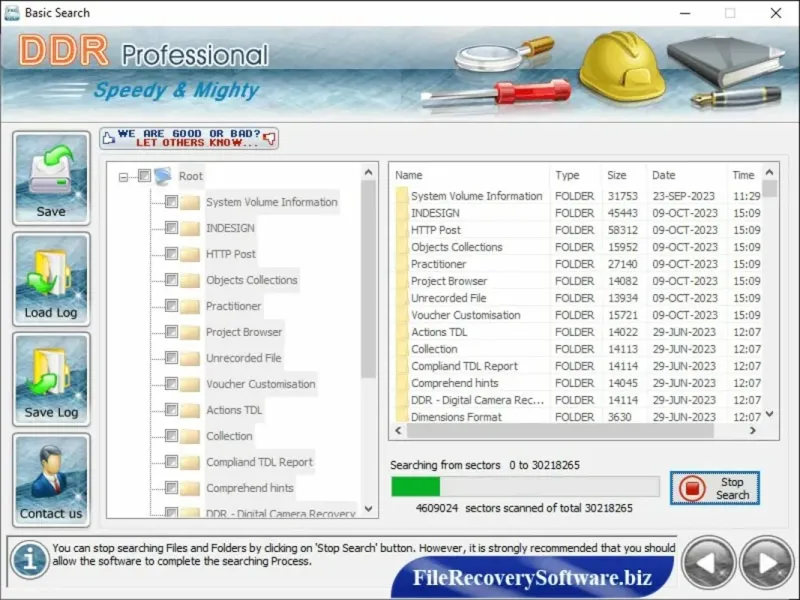Select the Project Browser tree item
The width and height of the screenshot is (800, 600).
coord(244,332)
